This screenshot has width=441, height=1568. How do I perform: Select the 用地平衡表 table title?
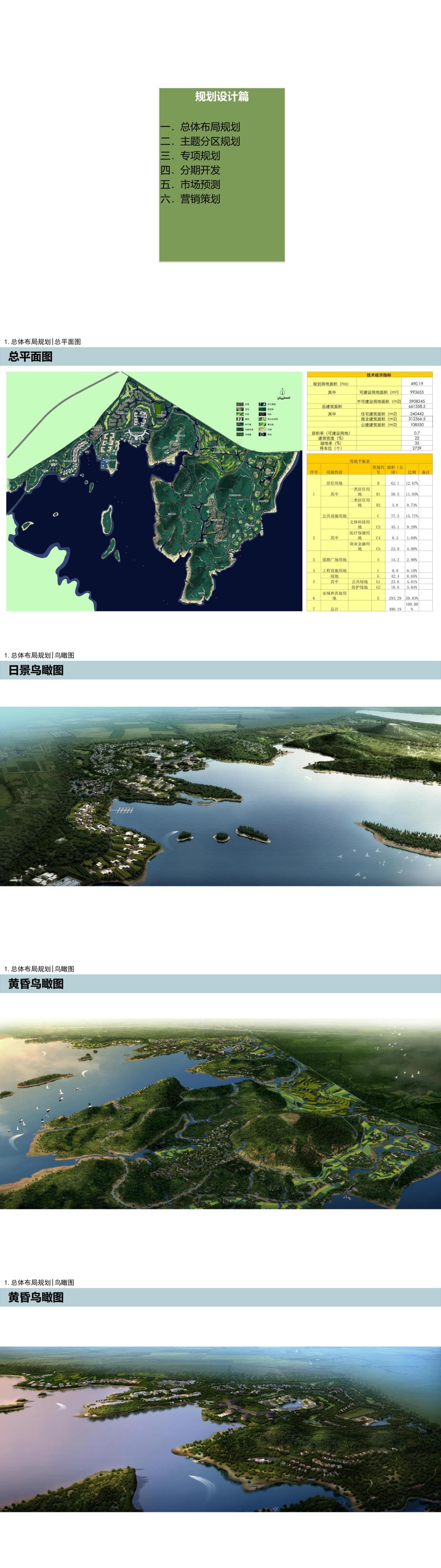tap(360, 461)
